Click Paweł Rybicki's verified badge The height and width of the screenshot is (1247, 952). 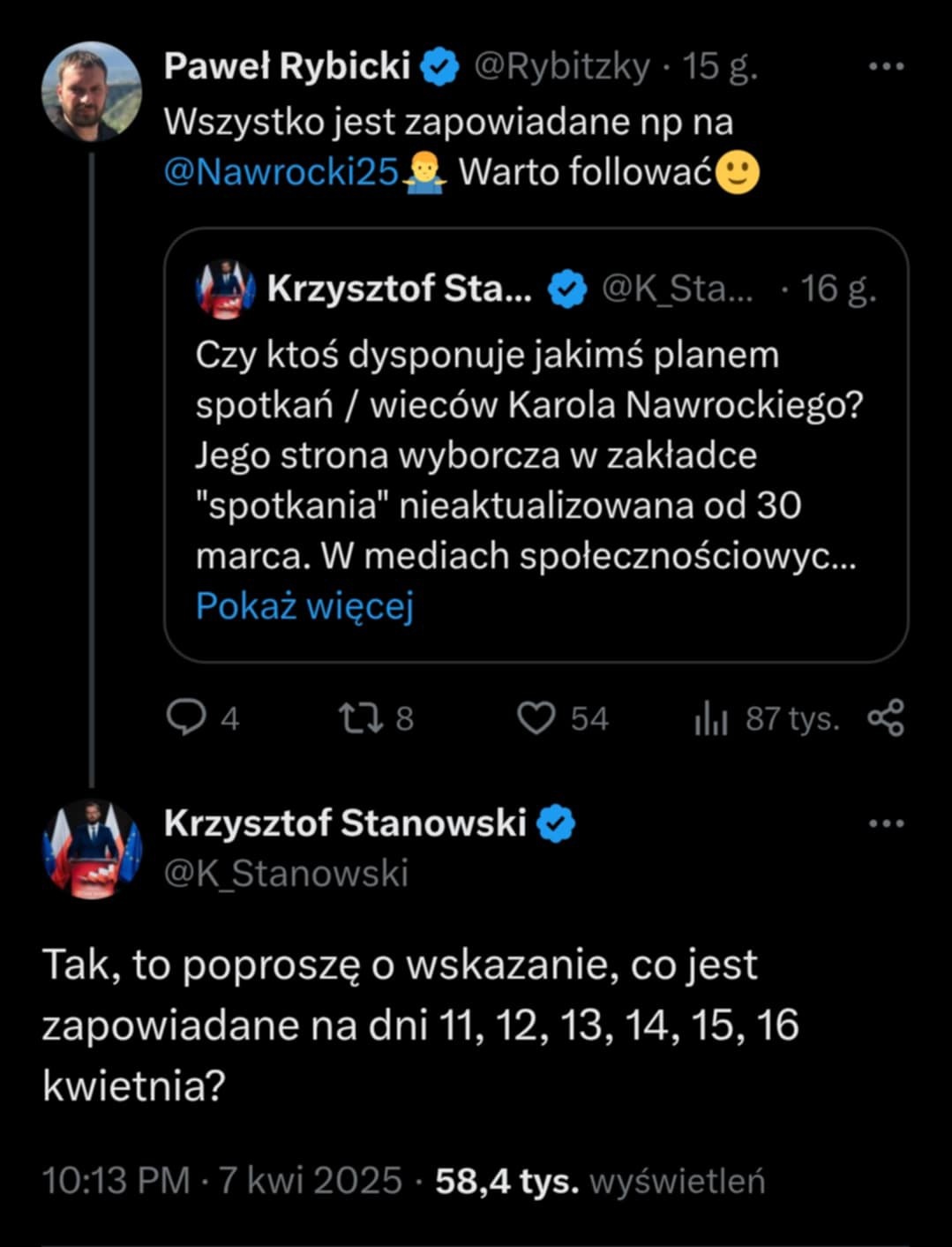(x=440, y=67)
